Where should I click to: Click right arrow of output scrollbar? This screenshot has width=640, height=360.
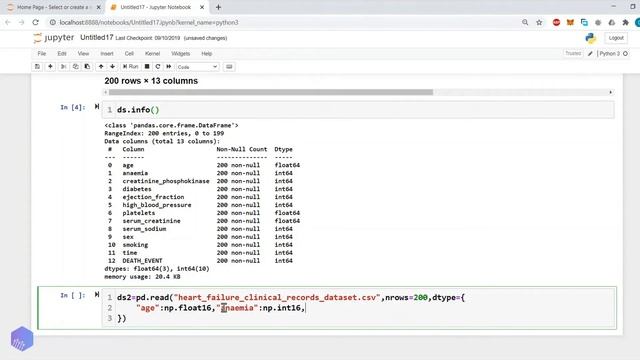[x=611, y=92]
